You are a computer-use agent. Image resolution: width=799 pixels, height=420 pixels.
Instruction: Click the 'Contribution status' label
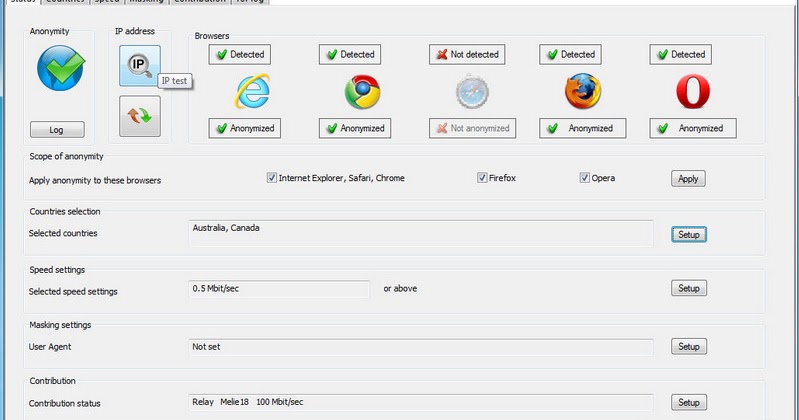pyautogui.click(x=64, y=404)
